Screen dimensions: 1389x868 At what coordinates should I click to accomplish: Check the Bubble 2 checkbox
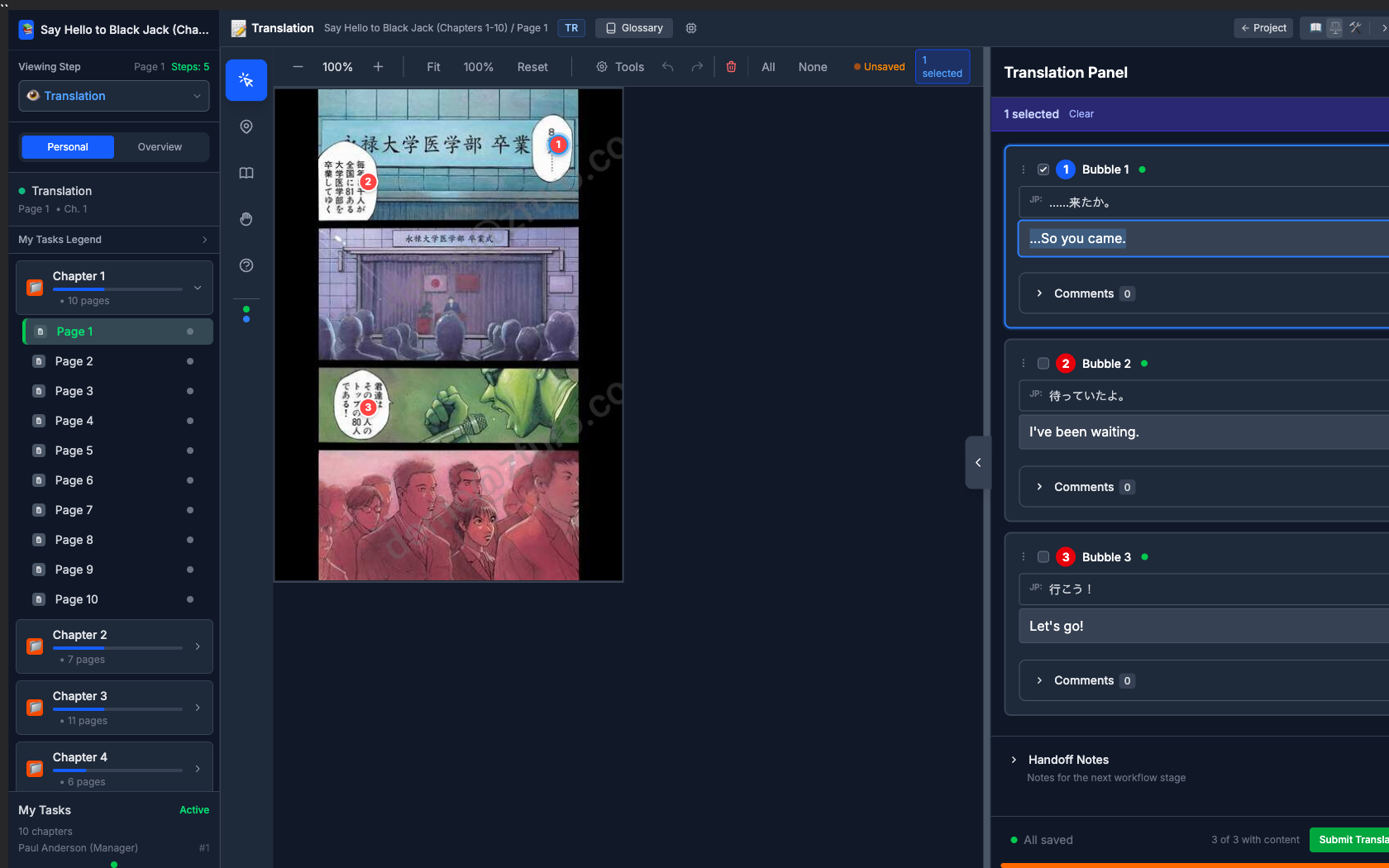[1043, 364]
